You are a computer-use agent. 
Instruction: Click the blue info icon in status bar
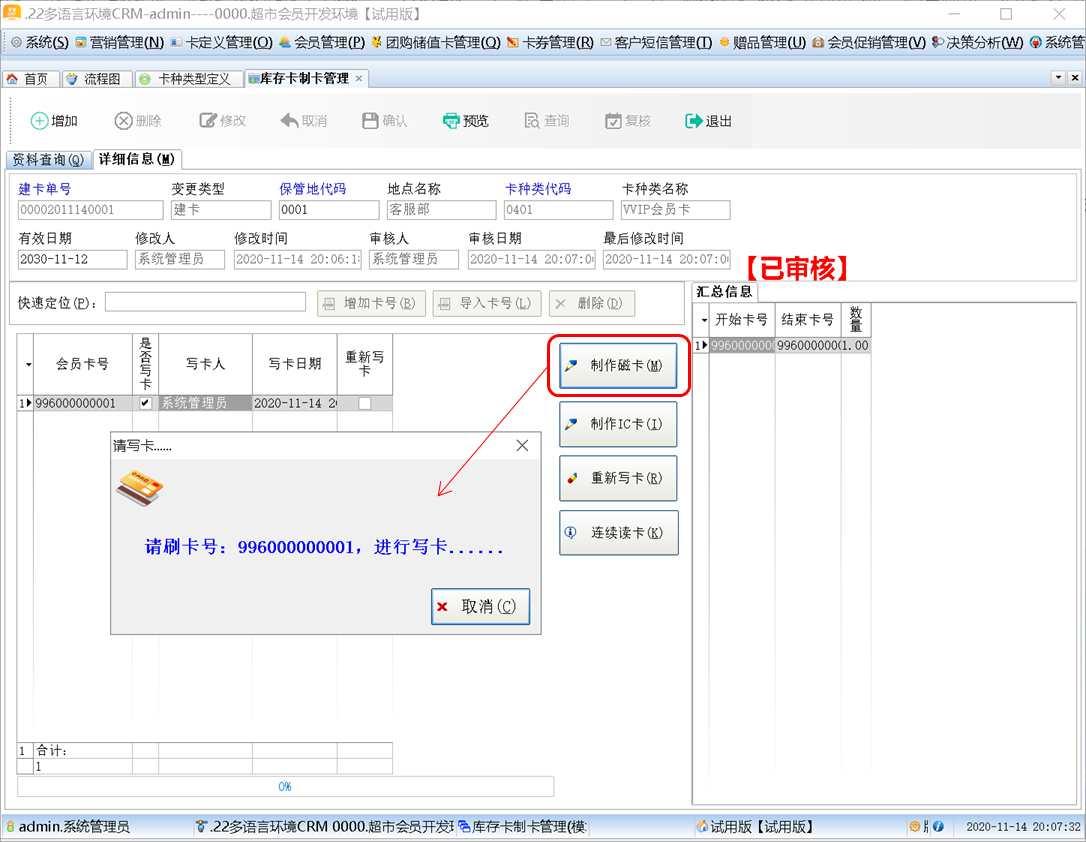pos(938,826)
